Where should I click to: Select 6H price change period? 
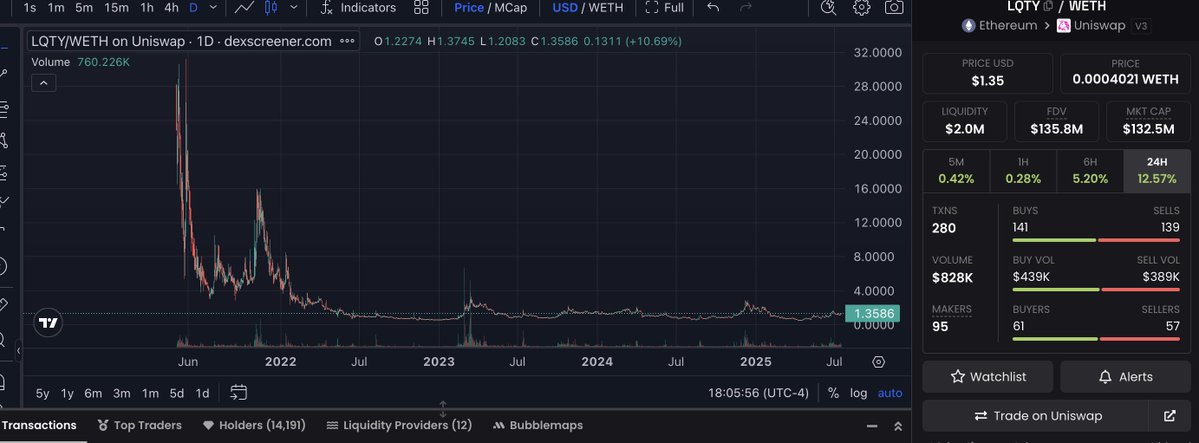(1090, 171)
